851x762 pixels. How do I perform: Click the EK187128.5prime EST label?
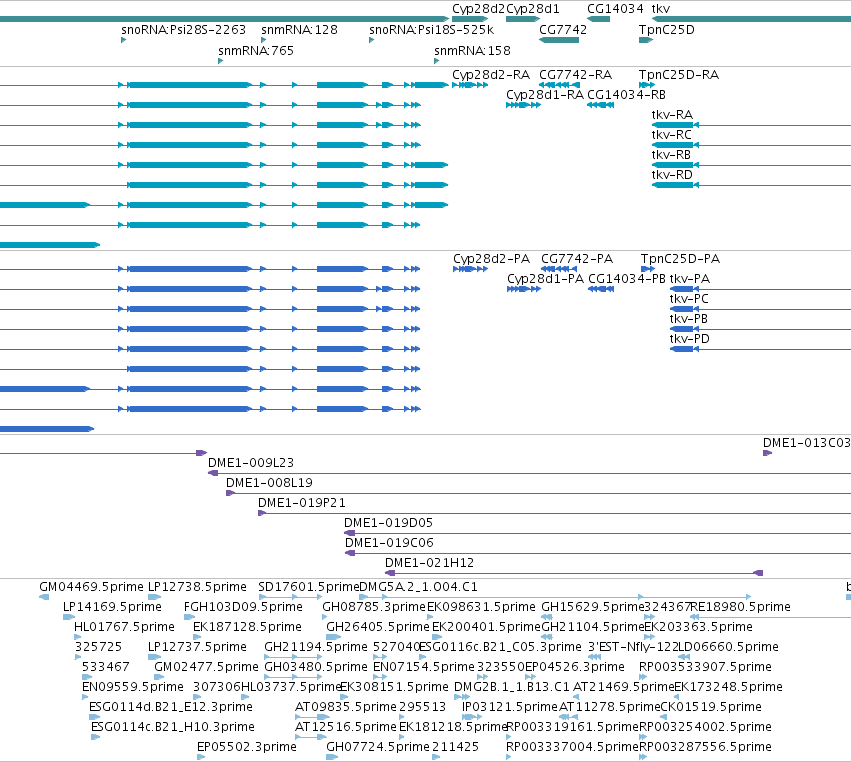(247, 627)
